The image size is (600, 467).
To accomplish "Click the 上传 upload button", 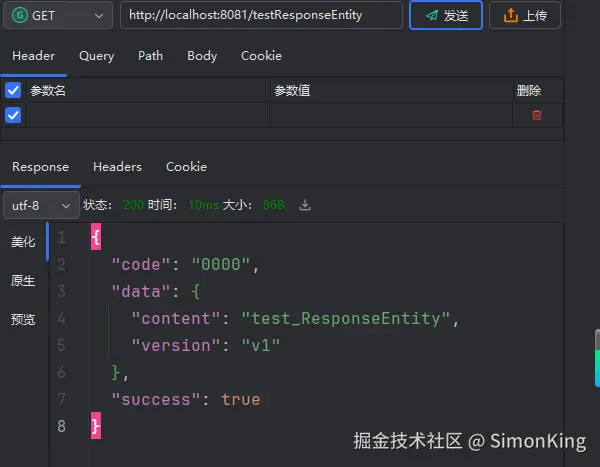I will pos(525,16).
